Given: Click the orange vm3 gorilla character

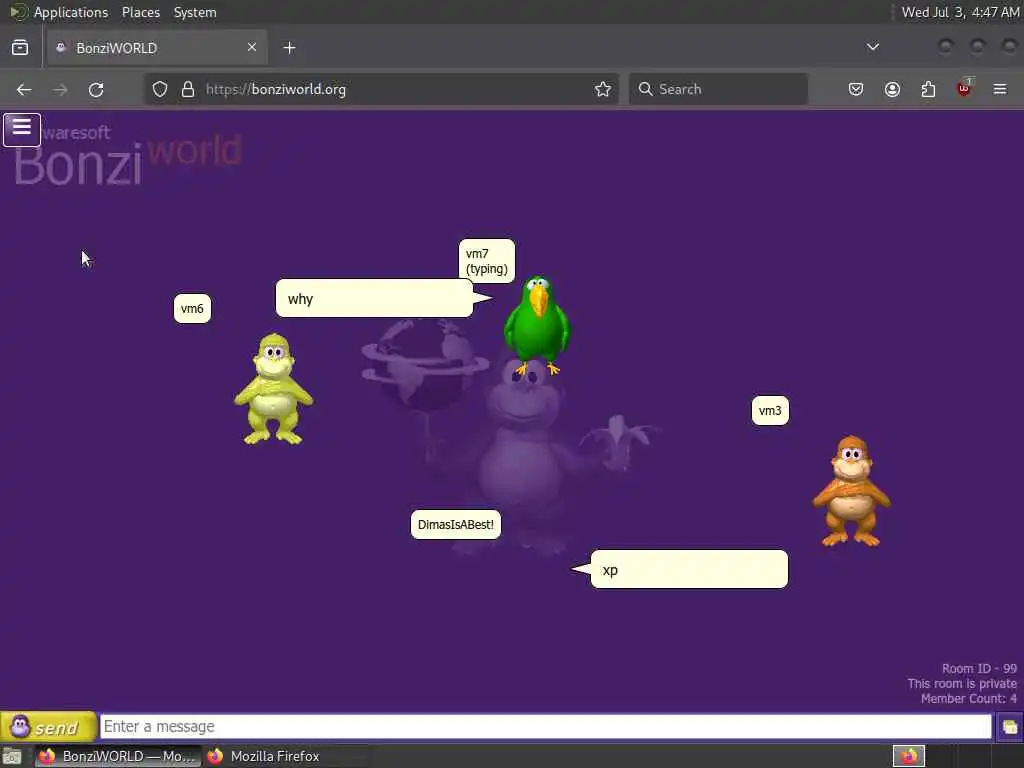Looking at the screenshot, I should point(851,491).
